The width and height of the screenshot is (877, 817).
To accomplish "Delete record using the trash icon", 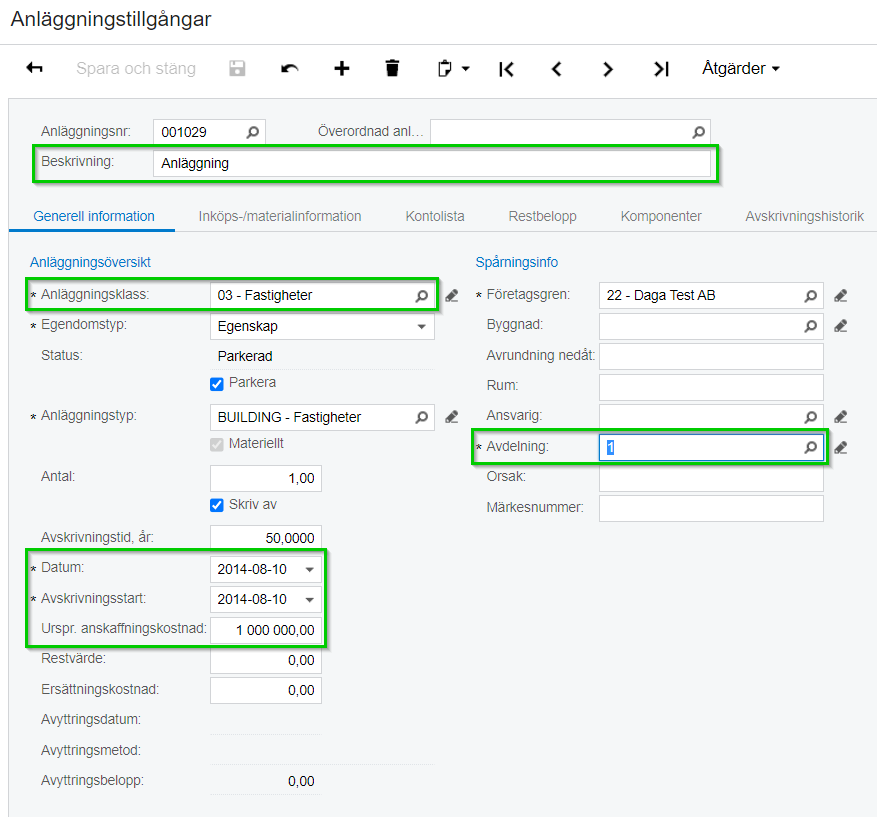I will tap(393, 68).
